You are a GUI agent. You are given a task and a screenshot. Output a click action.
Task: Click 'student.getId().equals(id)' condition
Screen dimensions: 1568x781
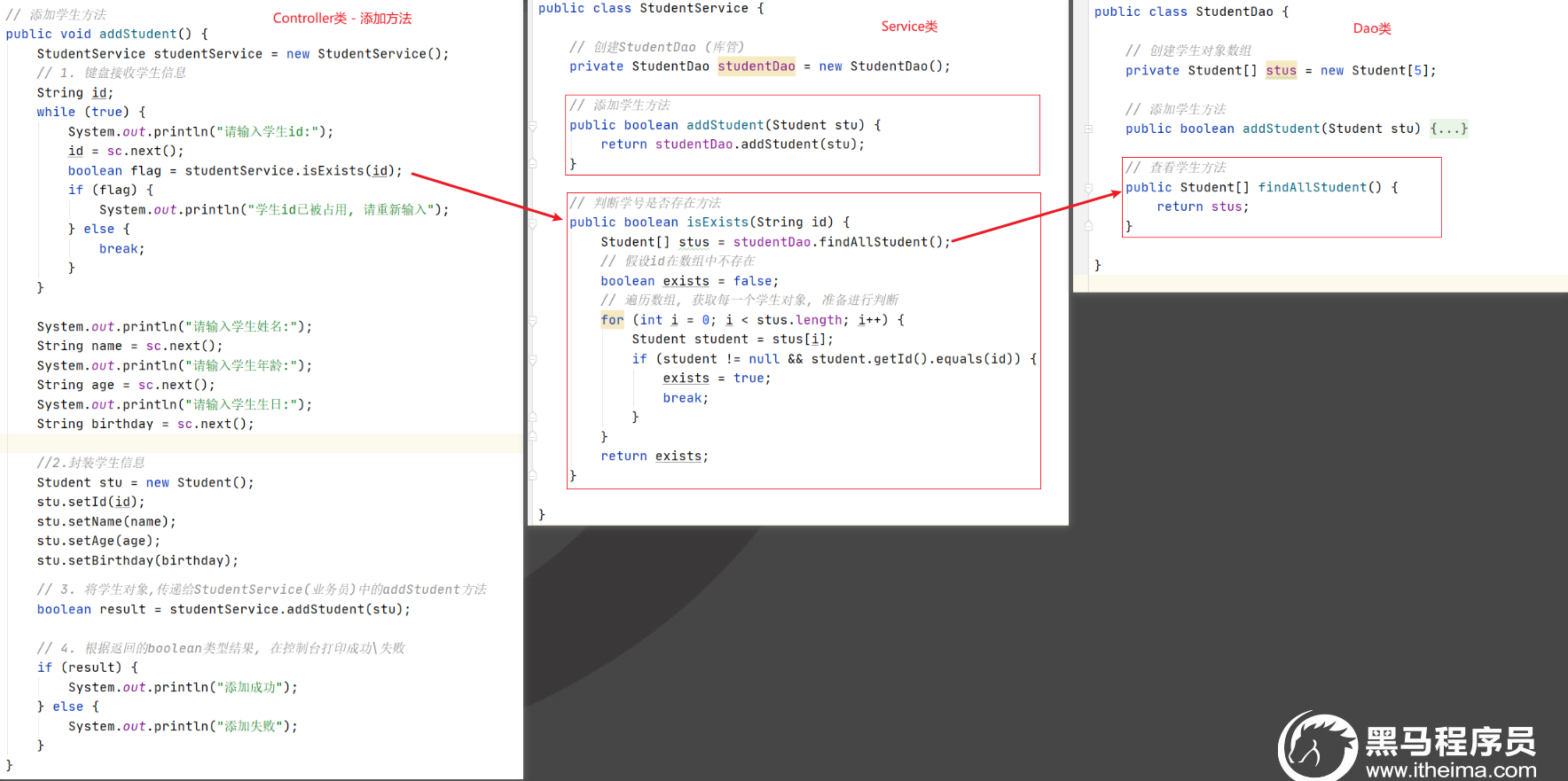point(913,359)
